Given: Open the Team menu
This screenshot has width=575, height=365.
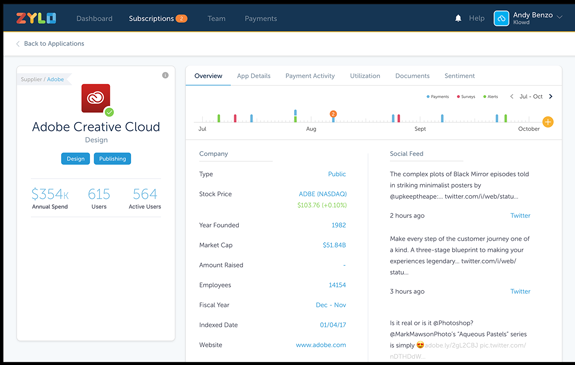Looking at the screenshot, I should (x=216, y=18).
